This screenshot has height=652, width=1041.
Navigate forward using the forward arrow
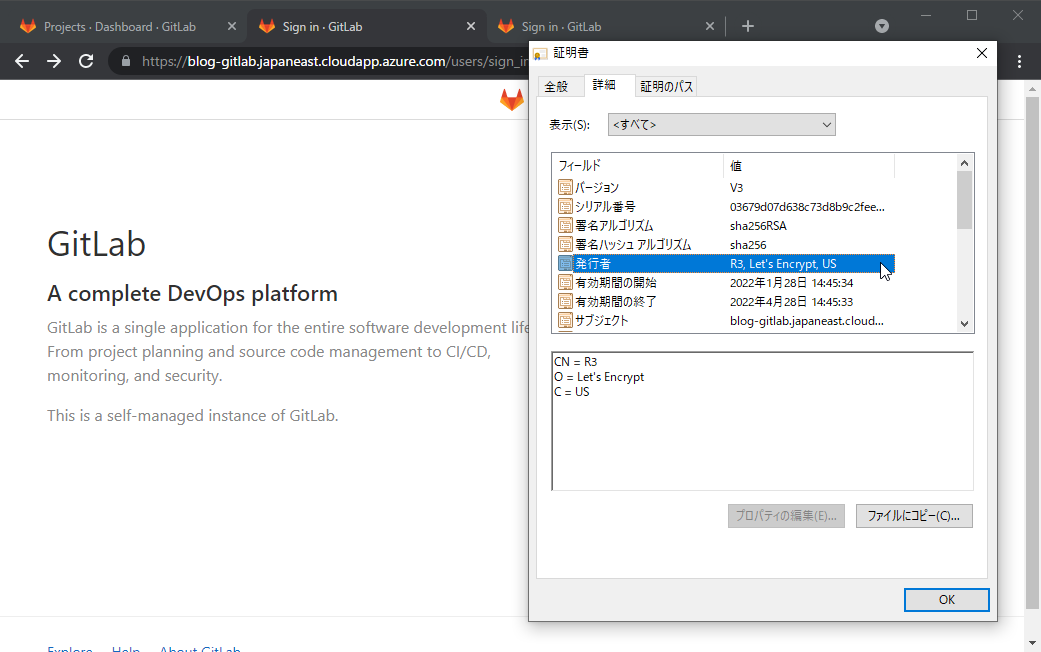coord(54,61)
